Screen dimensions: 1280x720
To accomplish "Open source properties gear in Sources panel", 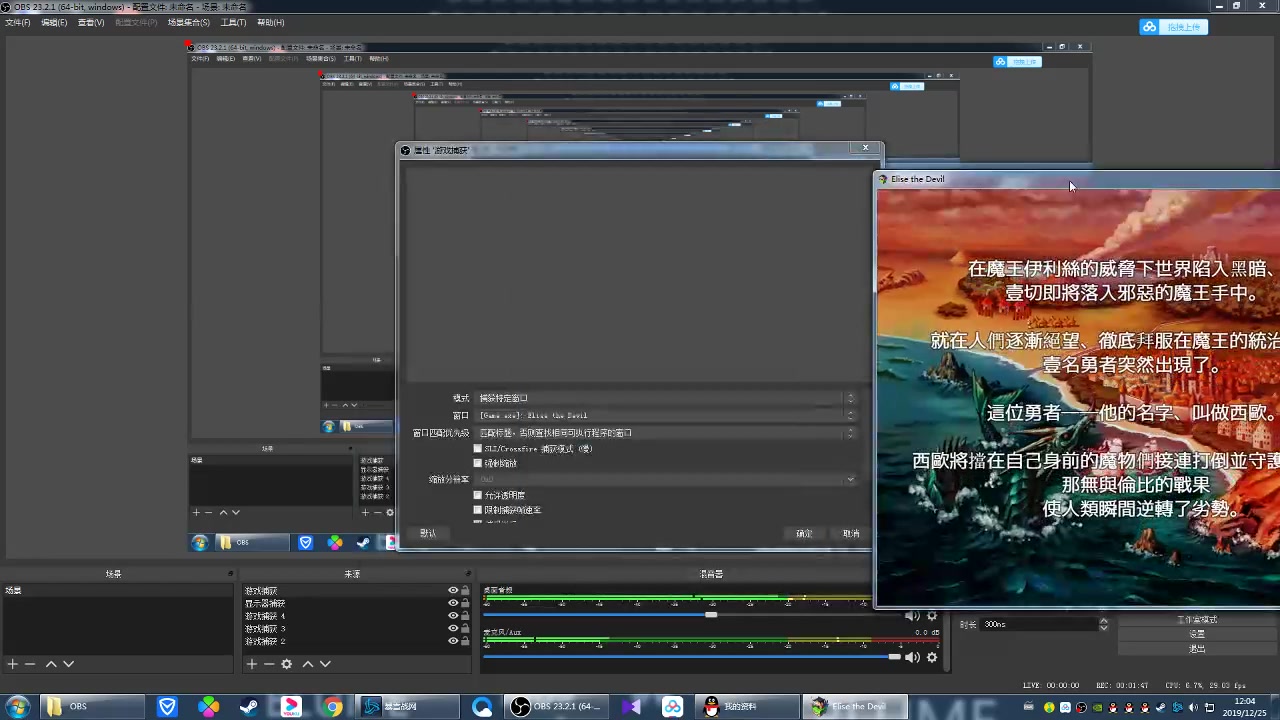I will (287, 664).
